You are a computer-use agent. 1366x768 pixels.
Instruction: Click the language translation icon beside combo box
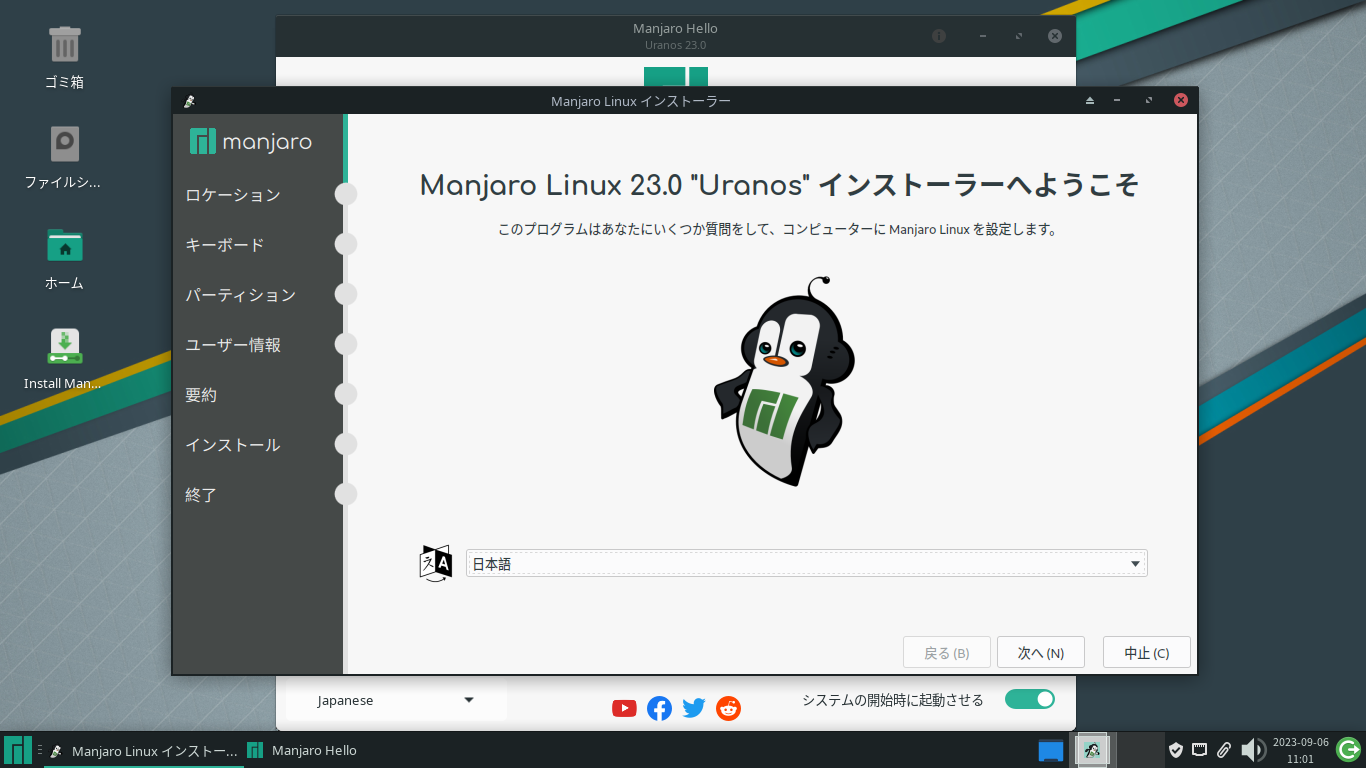click(436, 563)
